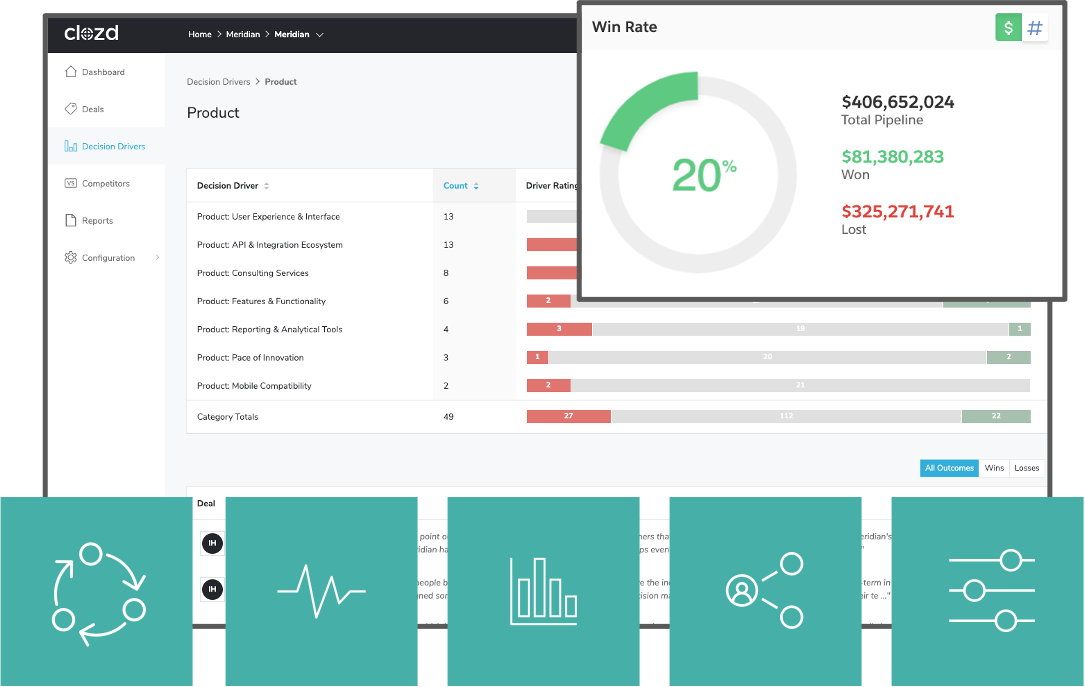Screen dimensions: 1085x687
Task: Click the user share network icon tile
Action: (x=765, y=591)
